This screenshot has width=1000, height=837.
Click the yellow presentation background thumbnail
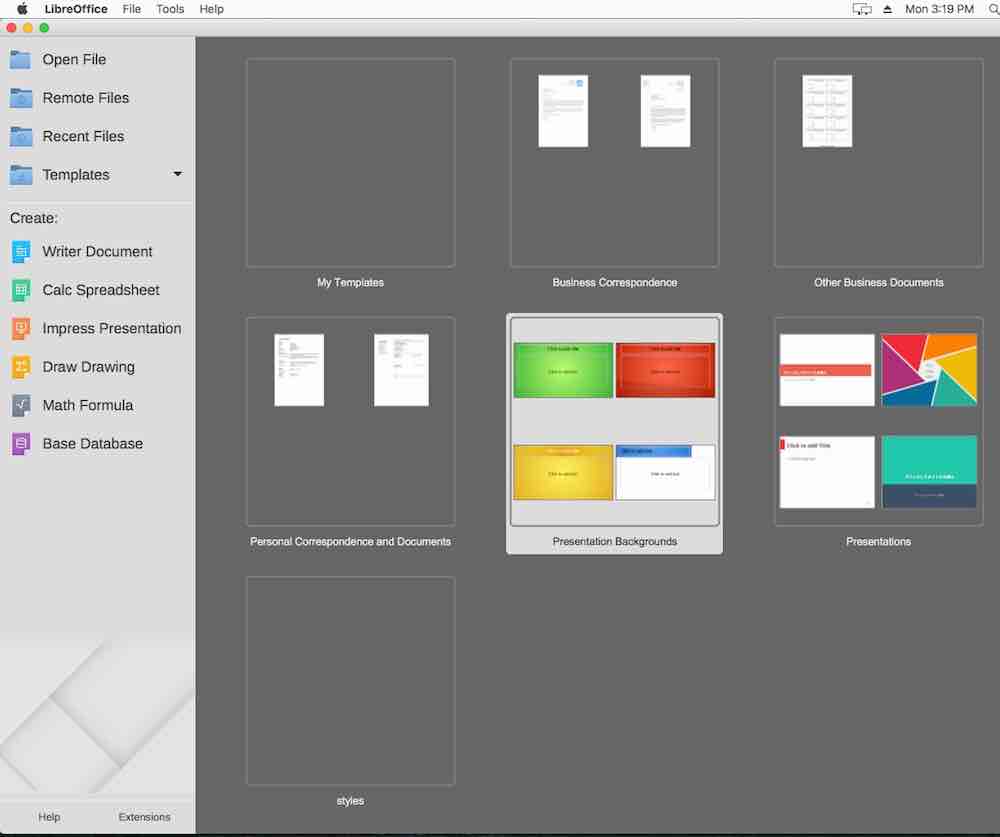tap(563, 472)
